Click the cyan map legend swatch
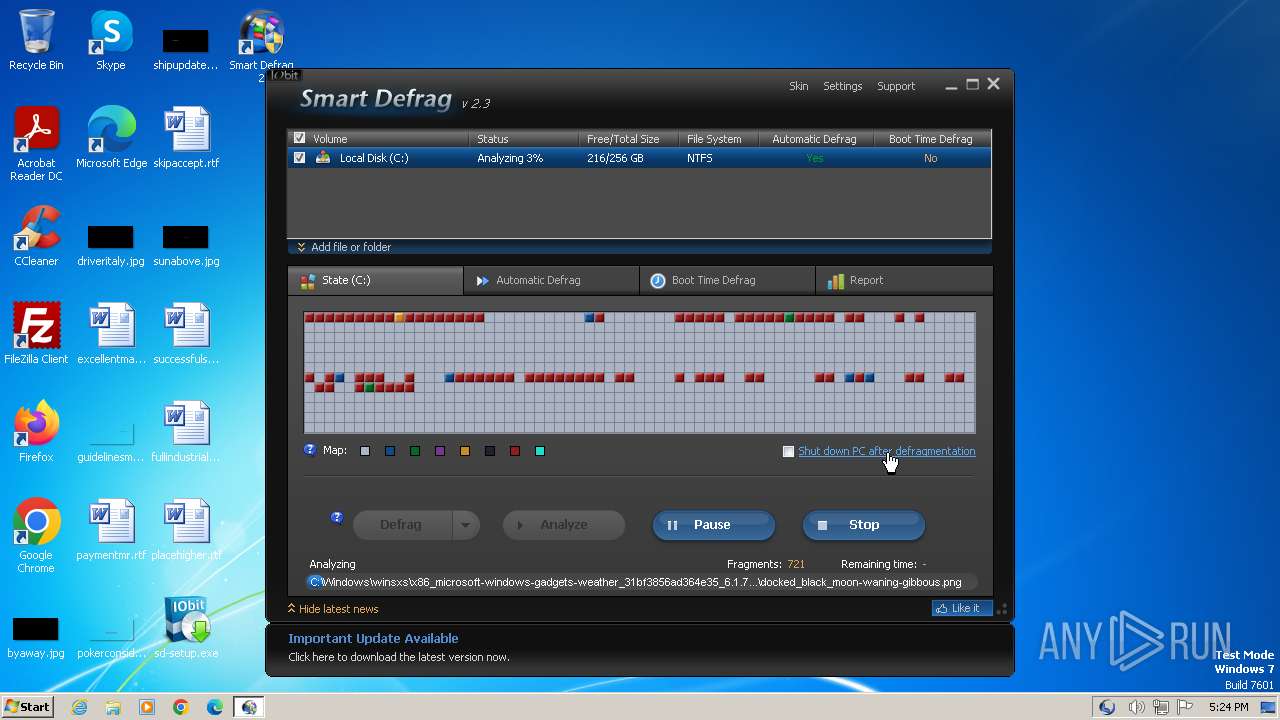The image size is (1280, 720). tap(540, 452)
